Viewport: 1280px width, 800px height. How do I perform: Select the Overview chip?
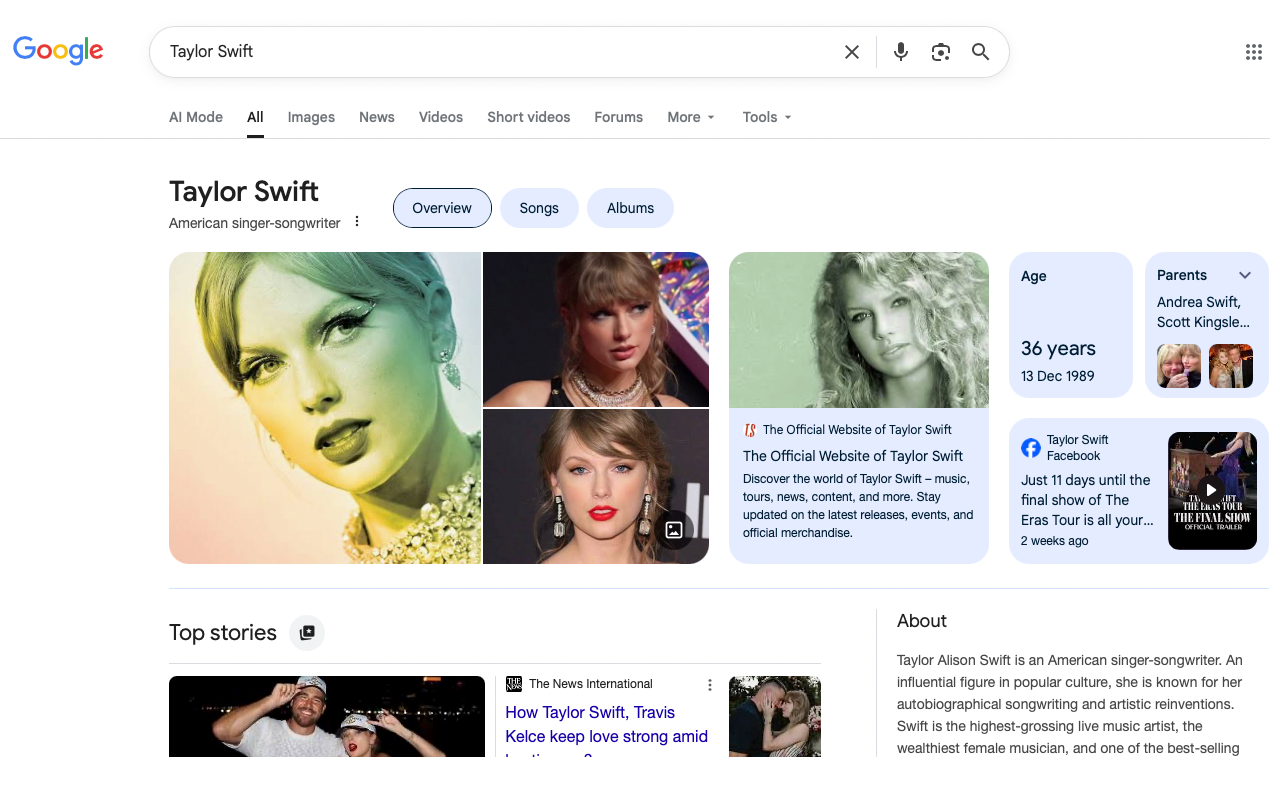click(x=442, y=208)
